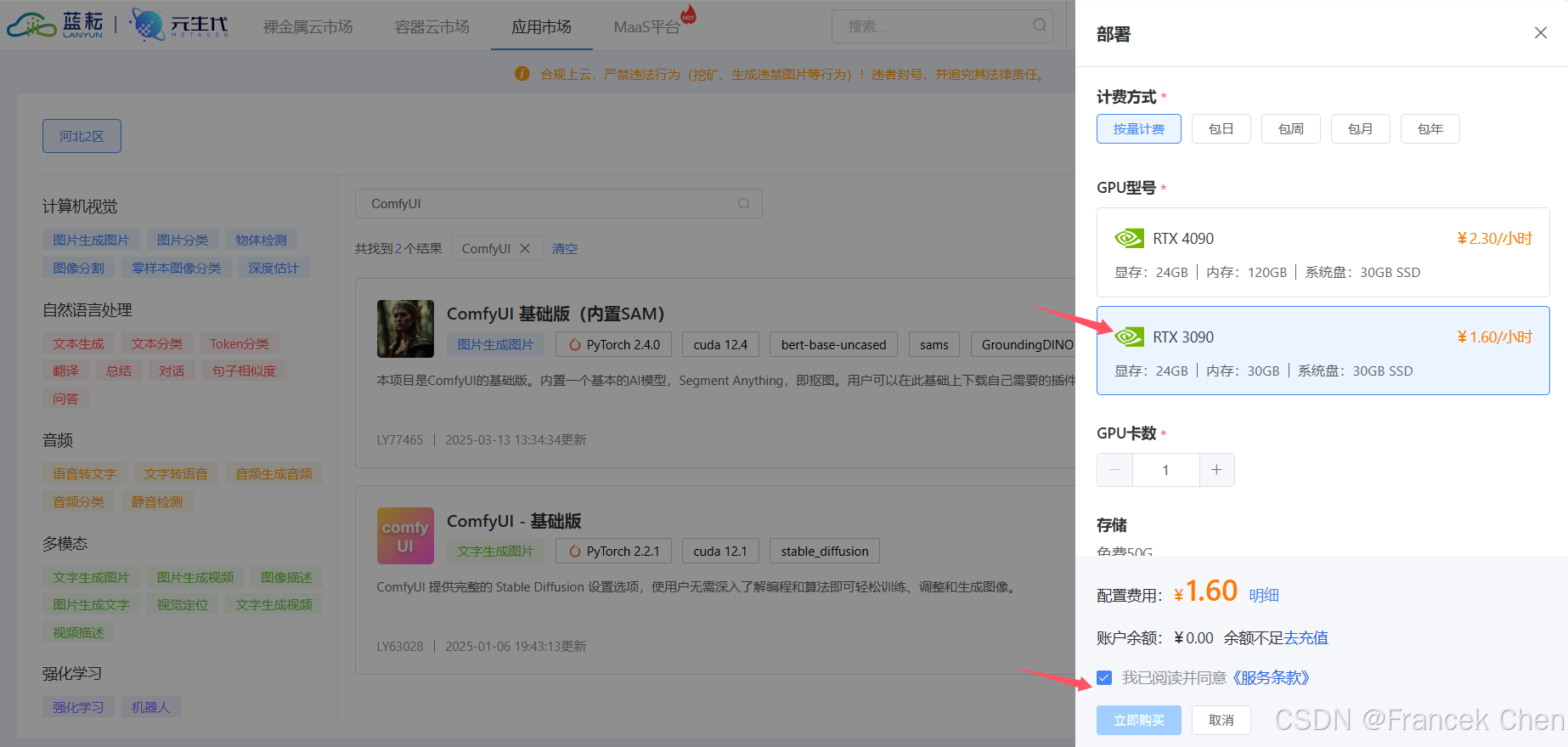Filter by 音频生成音频 tag
1568x747 pixels.
274,474
